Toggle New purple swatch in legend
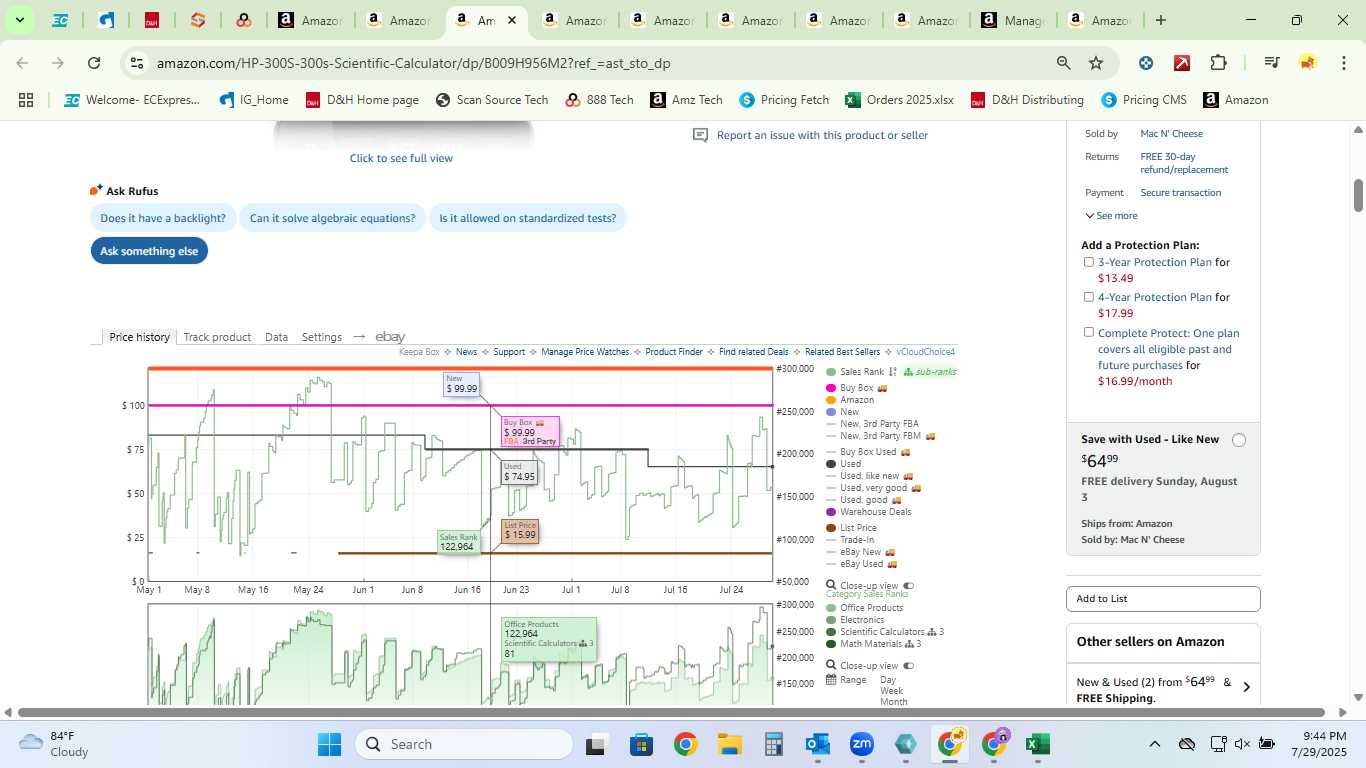The height and width of the screenshot is (768, 1366). [x=831, y=412]
